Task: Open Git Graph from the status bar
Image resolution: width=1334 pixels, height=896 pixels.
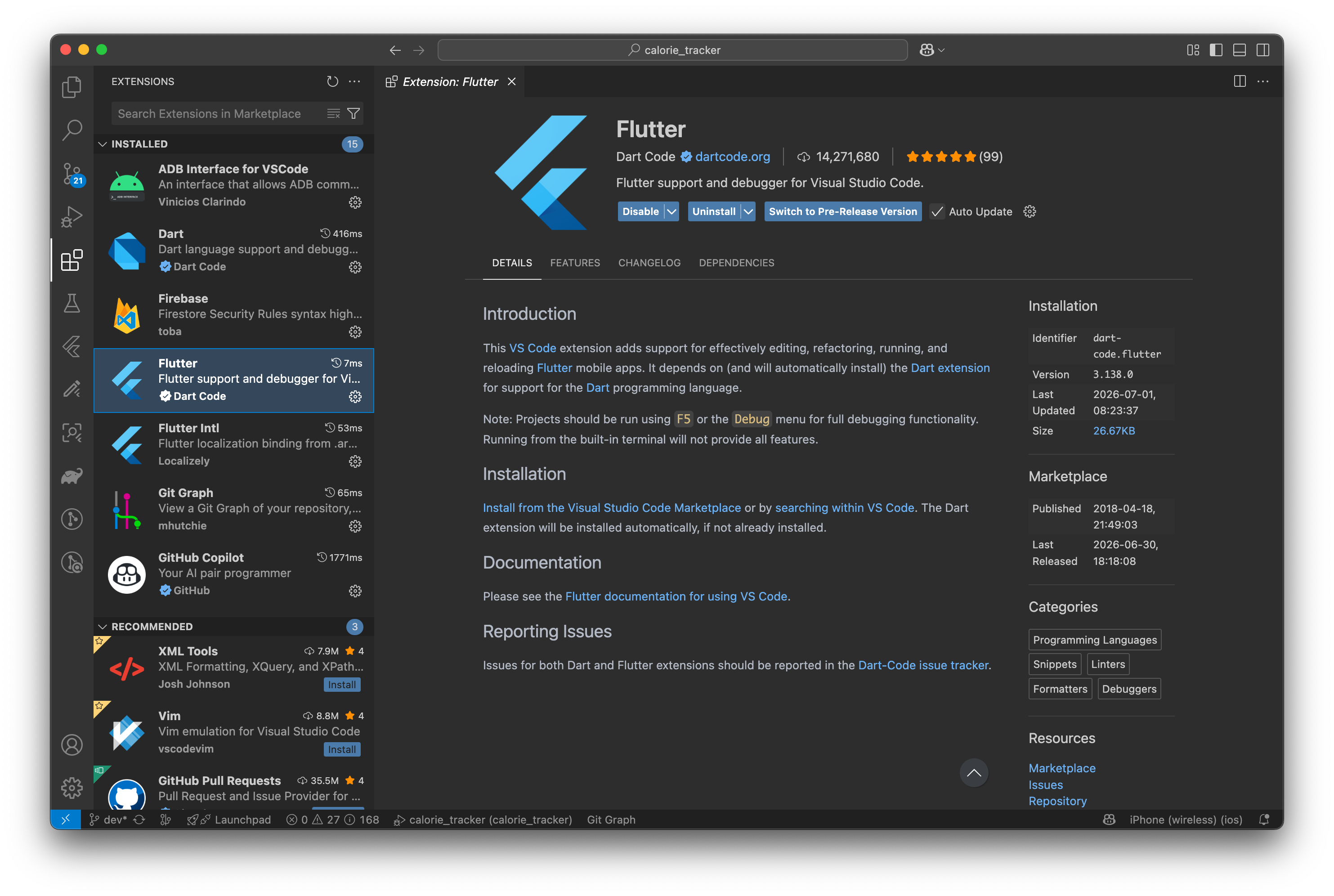Action: 611,820
